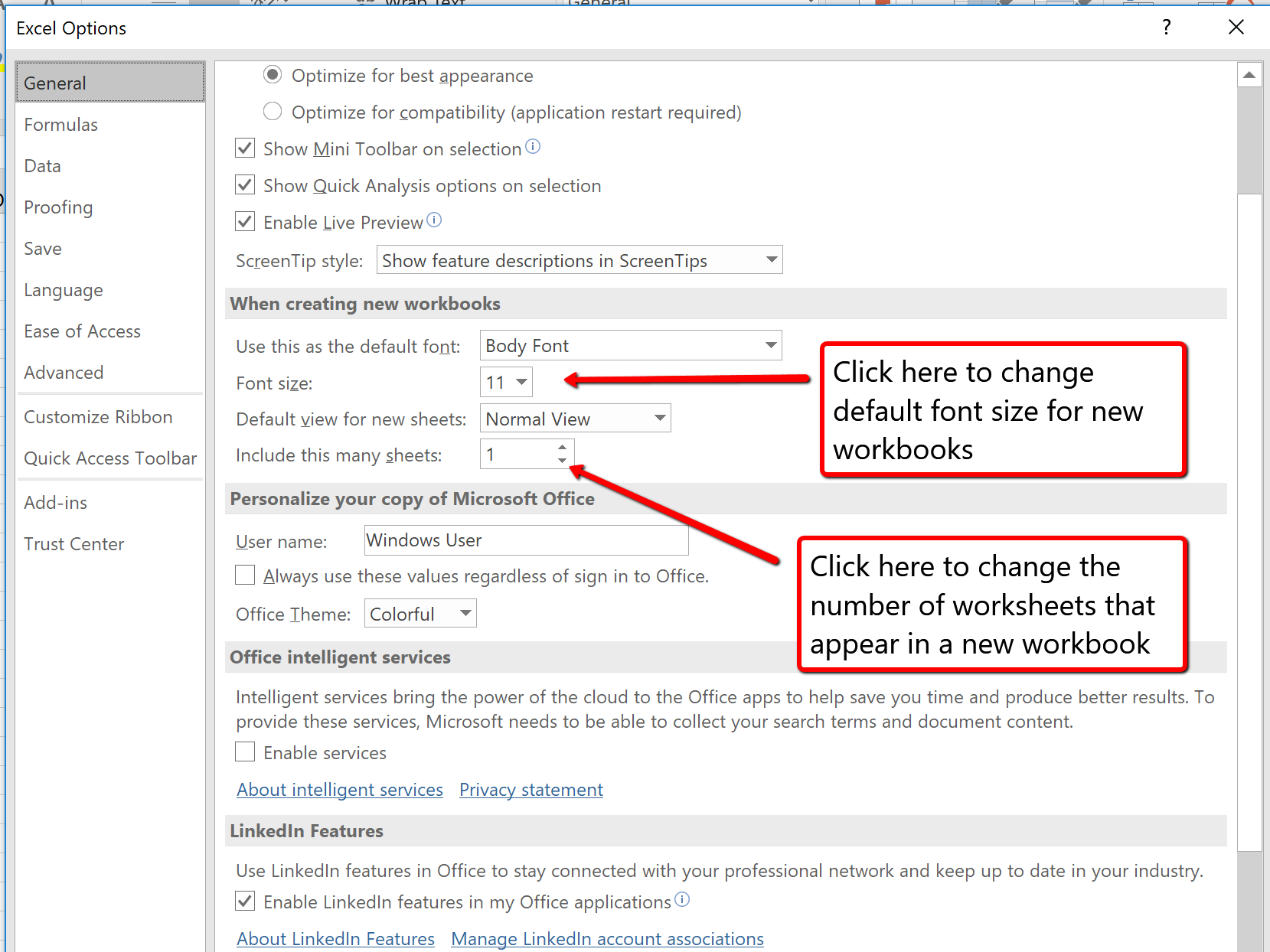Screen dimensions: 1270x952
Task: Open the ScreenTip style dropdown
Action: (x=579, y=260)
